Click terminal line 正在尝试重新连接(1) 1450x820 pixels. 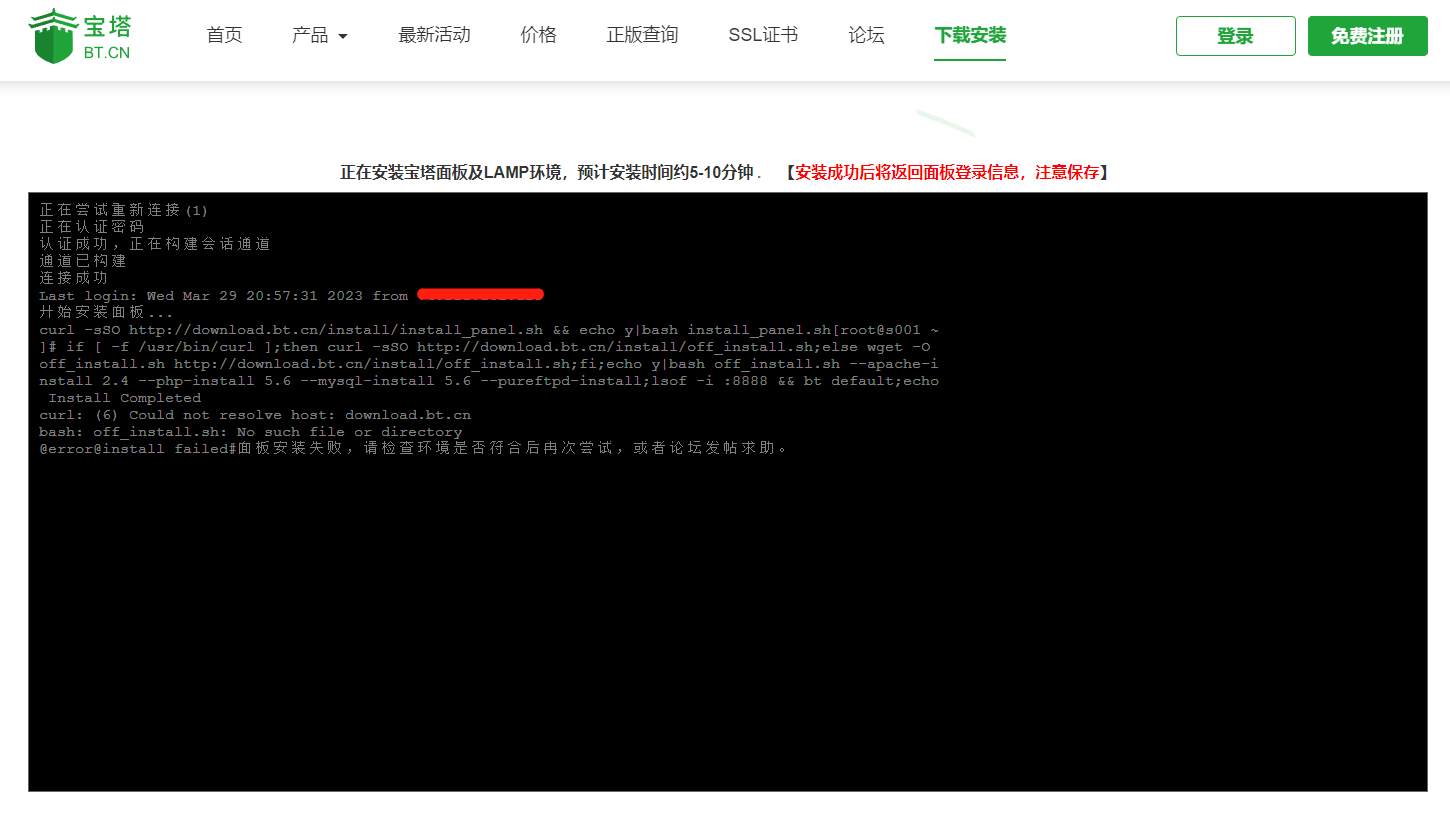124,211
